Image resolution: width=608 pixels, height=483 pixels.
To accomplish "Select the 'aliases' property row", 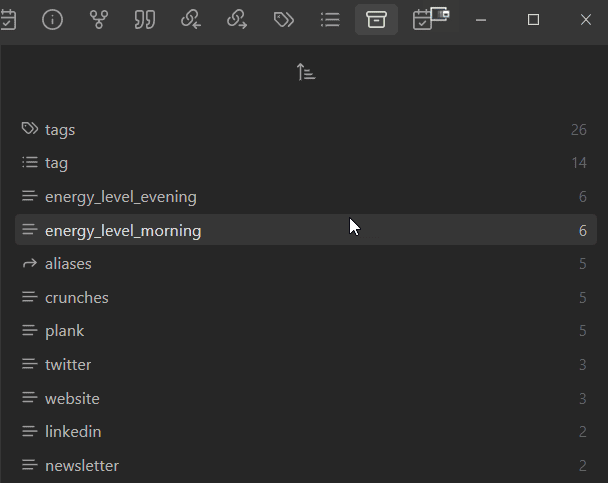I will (306, 264).
